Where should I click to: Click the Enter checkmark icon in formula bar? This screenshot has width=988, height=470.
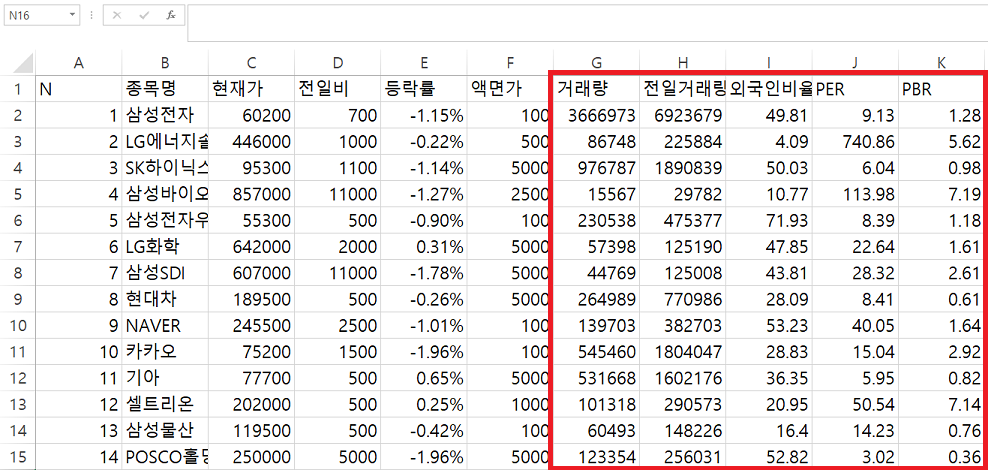pyautogui.click(x=144, y=15)
